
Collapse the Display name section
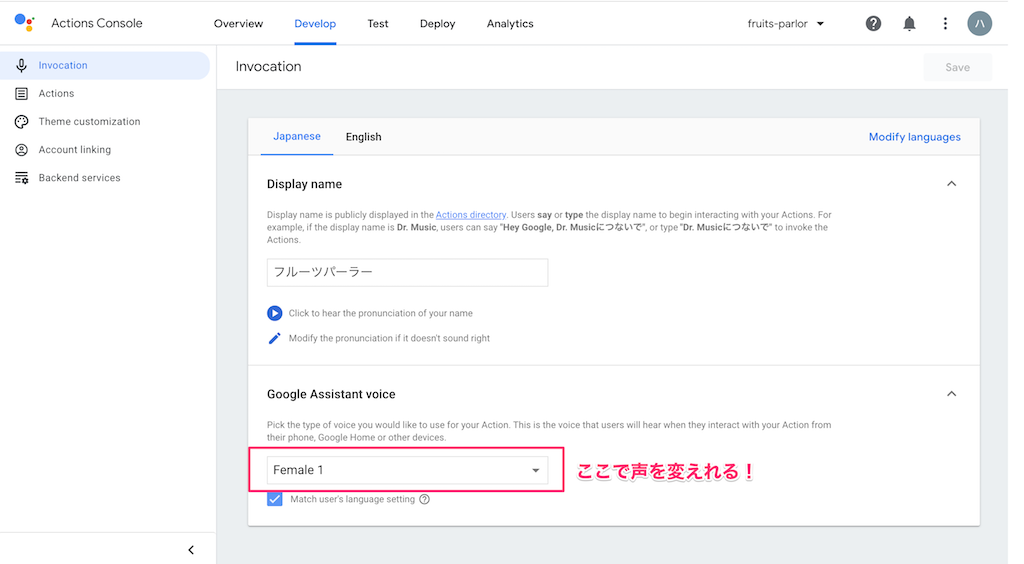pyautogui.click(x=952, y=183)
